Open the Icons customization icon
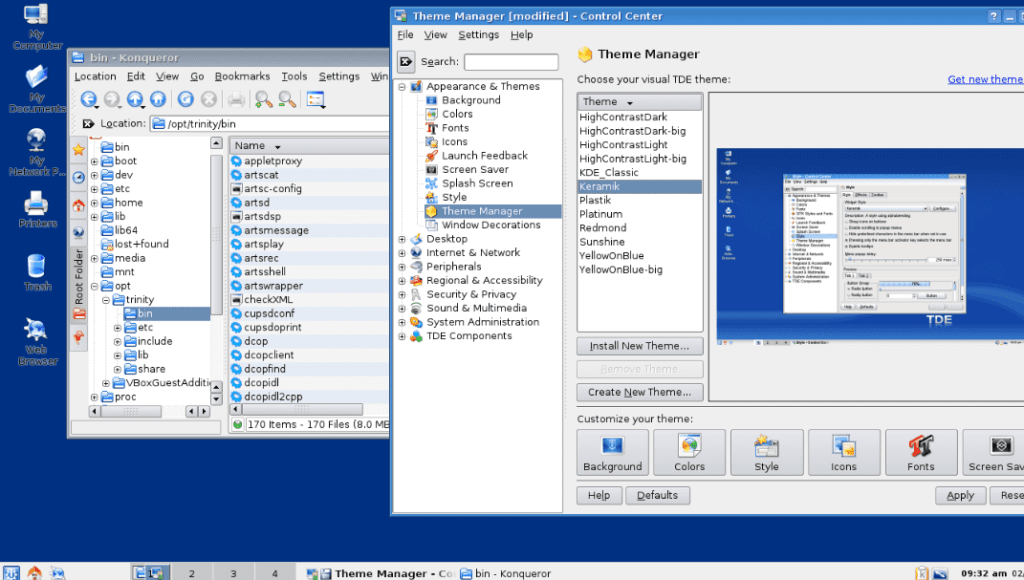The height and width of the screenshot is (580, 1024). click(843, 452)
